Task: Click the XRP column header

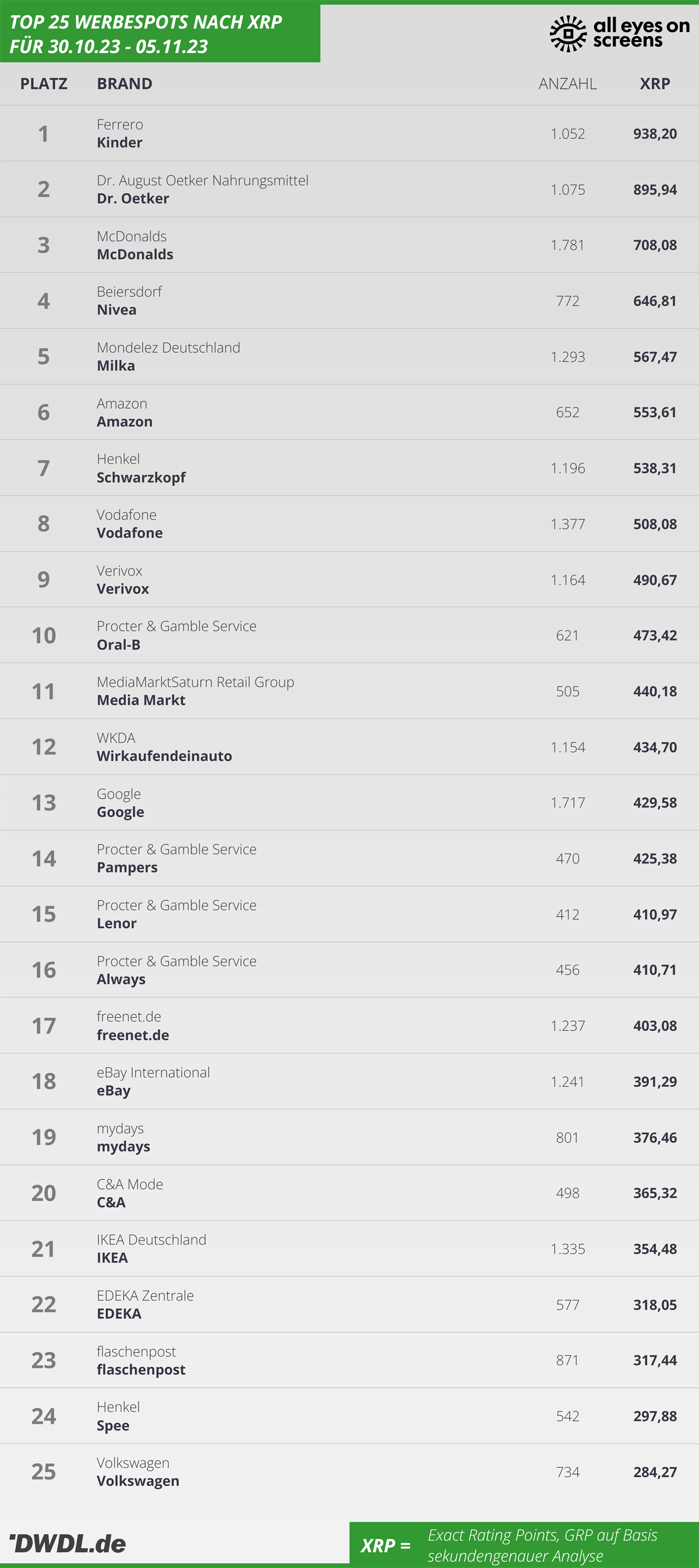Action: (x=655, y=83)
